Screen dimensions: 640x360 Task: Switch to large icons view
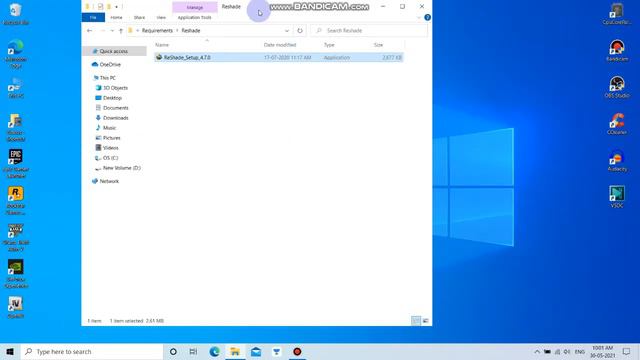click(425, 321)
